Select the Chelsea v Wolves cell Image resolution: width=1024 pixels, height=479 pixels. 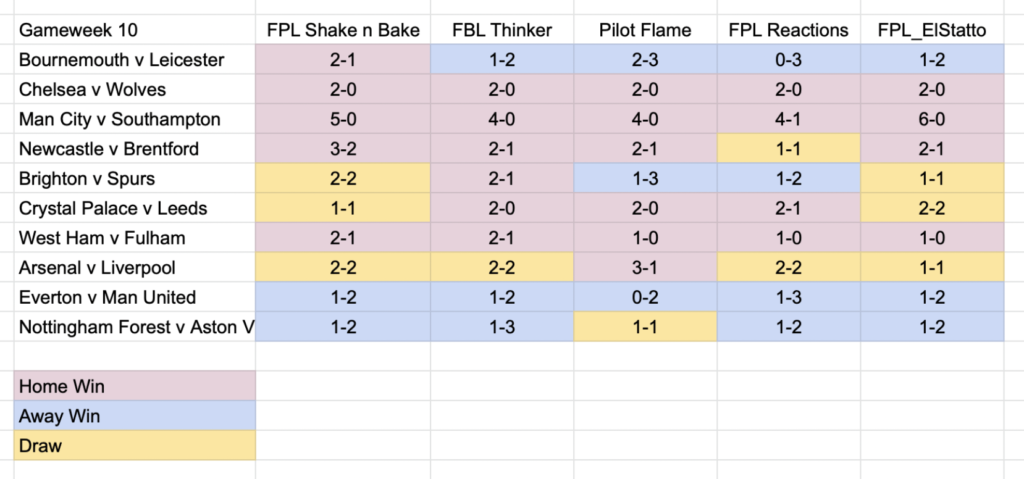135,90
